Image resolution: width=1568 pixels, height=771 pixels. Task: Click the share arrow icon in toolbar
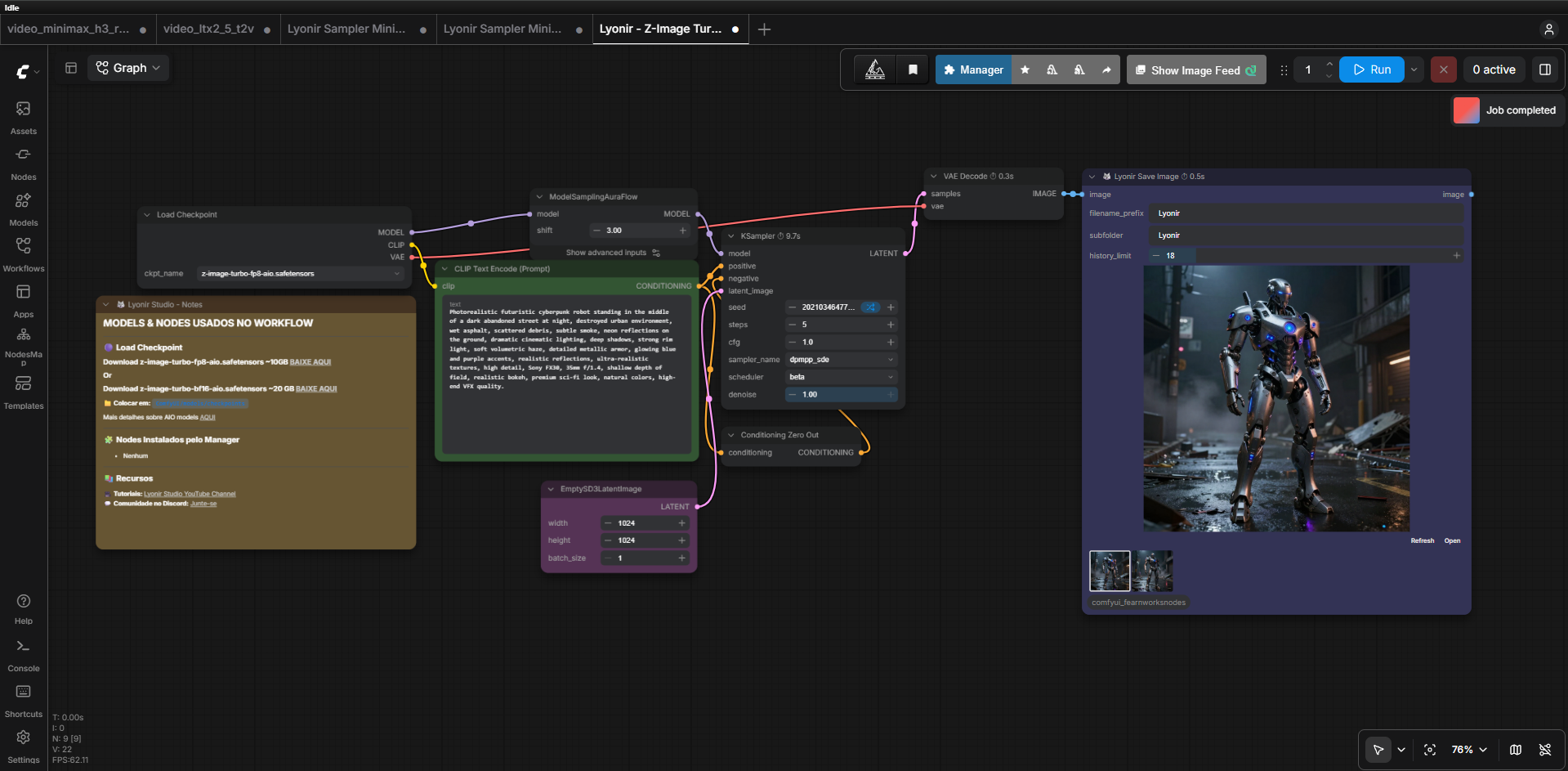(x=1106, y=69)
